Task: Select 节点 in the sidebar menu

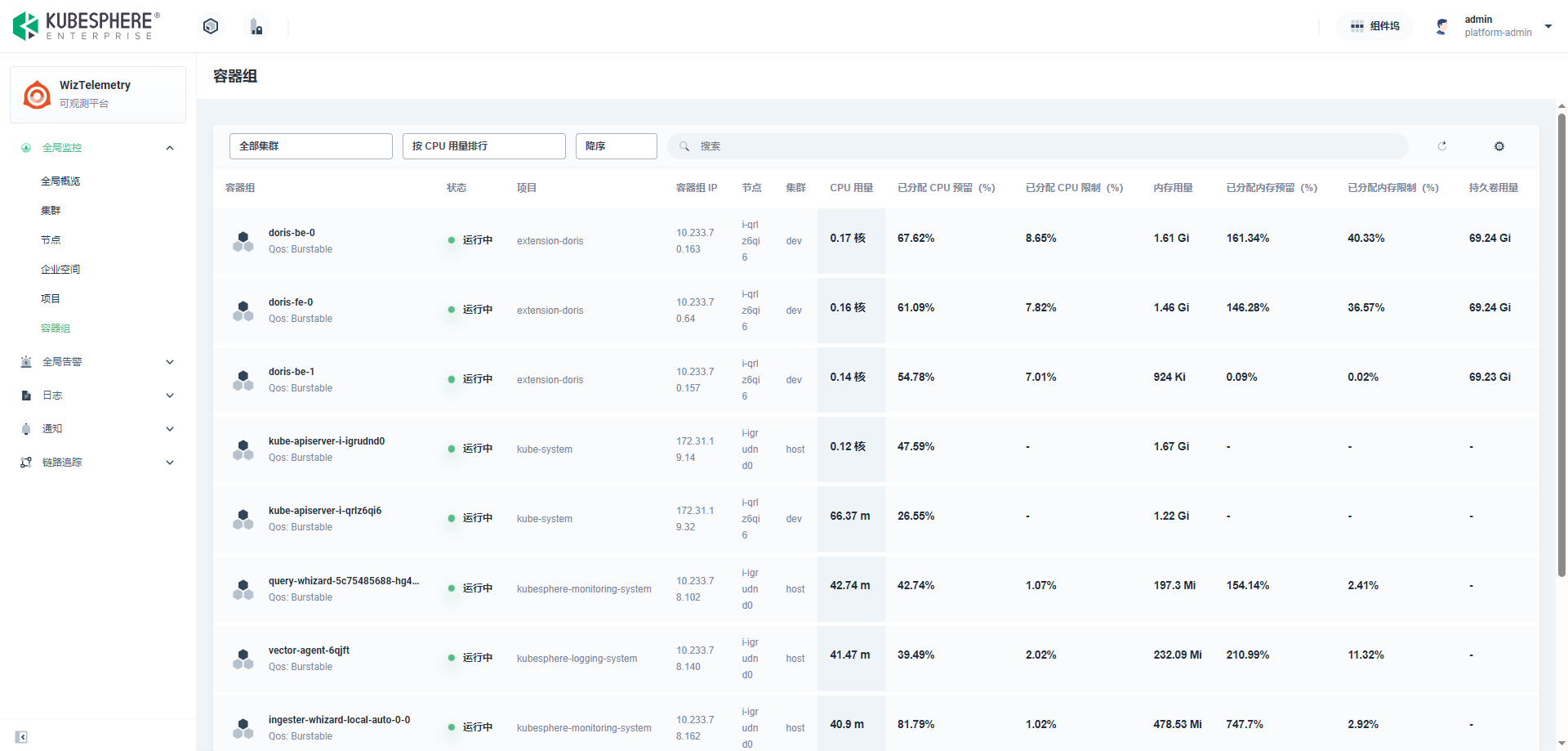Action: point(51,240)
